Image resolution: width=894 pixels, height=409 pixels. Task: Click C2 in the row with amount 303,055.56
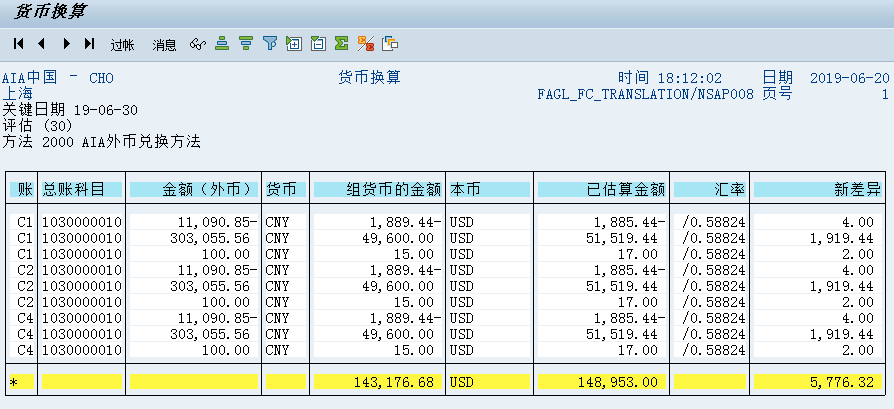tap(26, 286)
